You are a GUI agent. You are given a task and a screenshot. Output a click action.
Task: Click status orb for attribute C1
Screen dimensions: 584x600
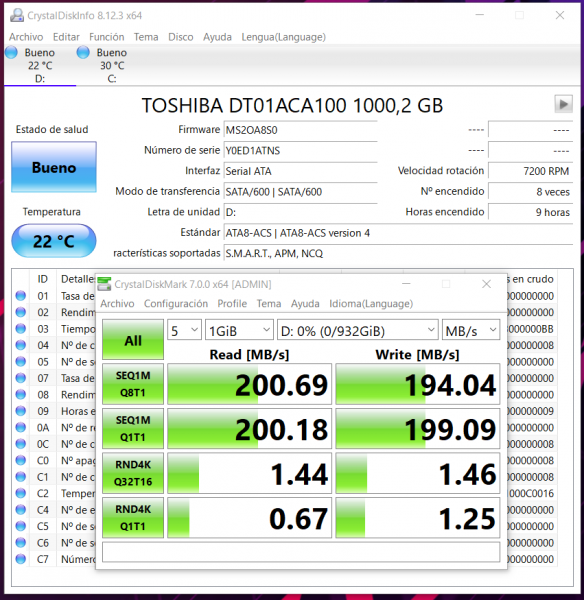point(21,477)
